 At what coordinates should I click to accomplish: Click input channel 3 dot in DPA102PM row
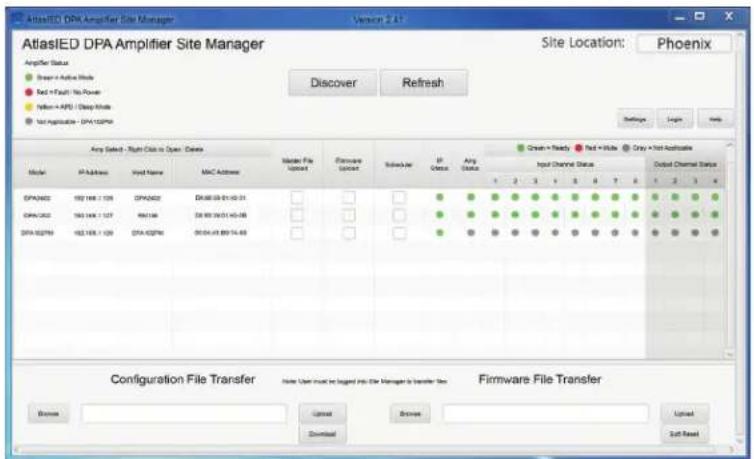(535, 233)
